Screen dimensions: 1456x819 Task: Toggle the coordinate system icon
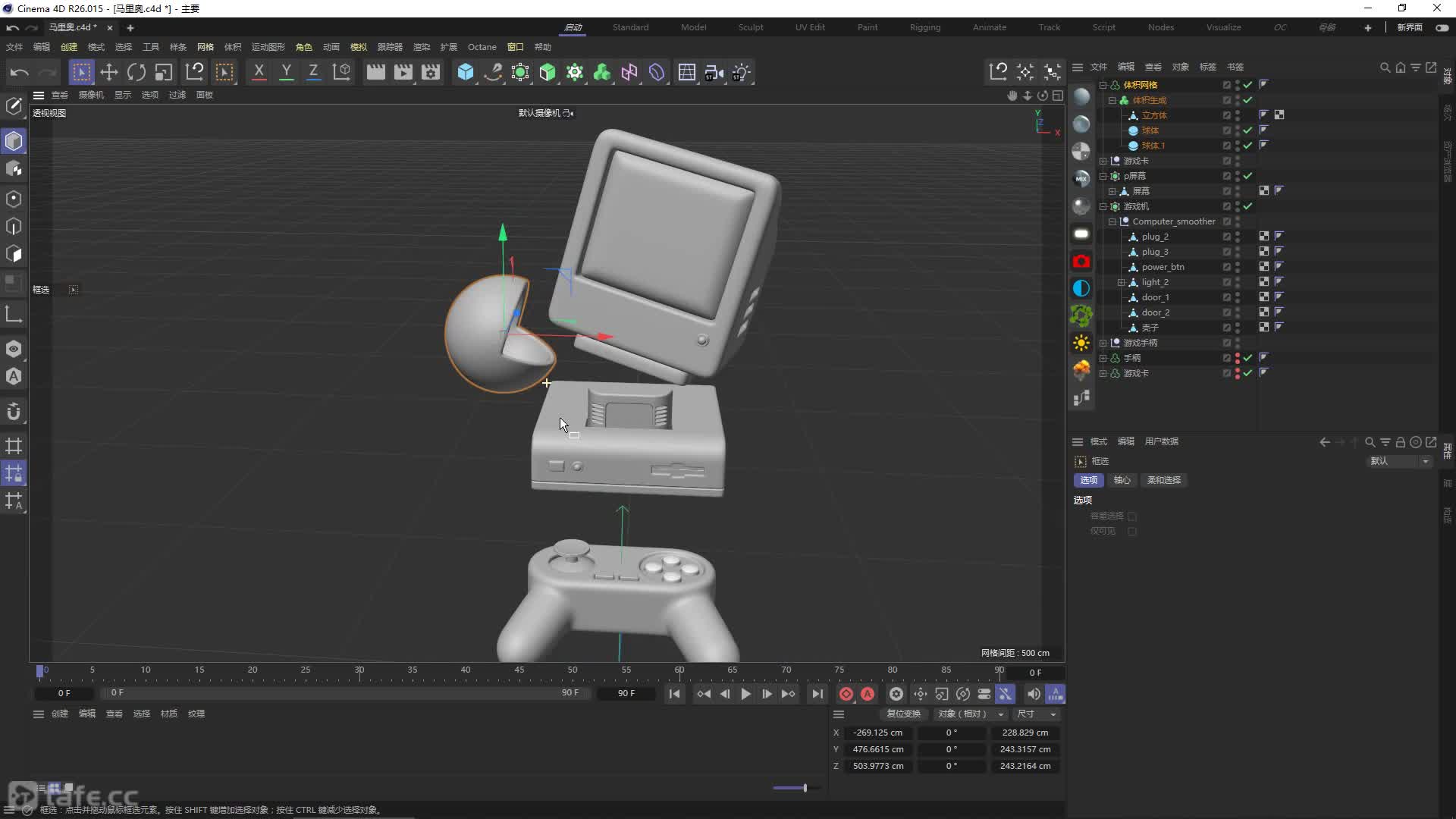click(x=342, y=72)
